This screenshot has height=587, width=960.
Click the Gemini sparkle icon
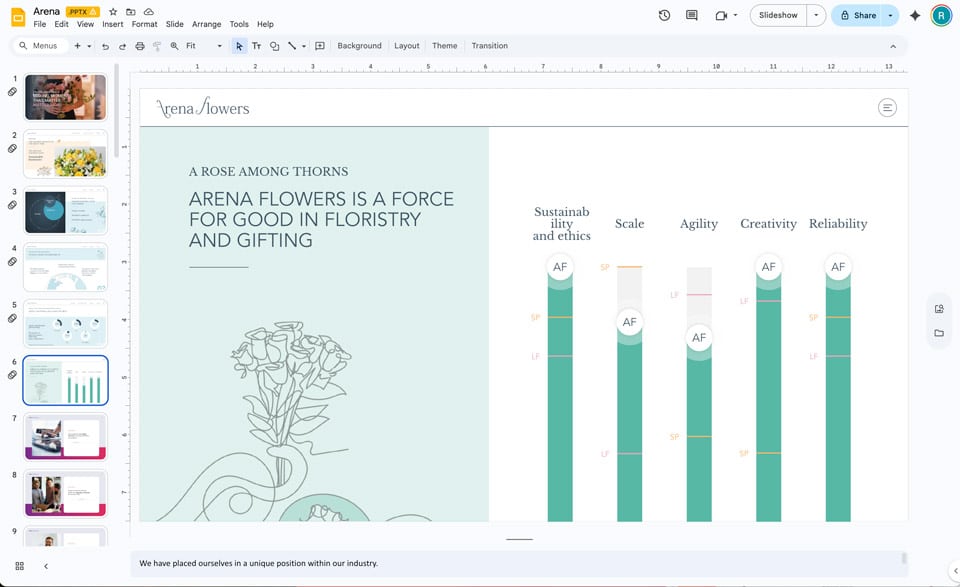coord(914,15)
